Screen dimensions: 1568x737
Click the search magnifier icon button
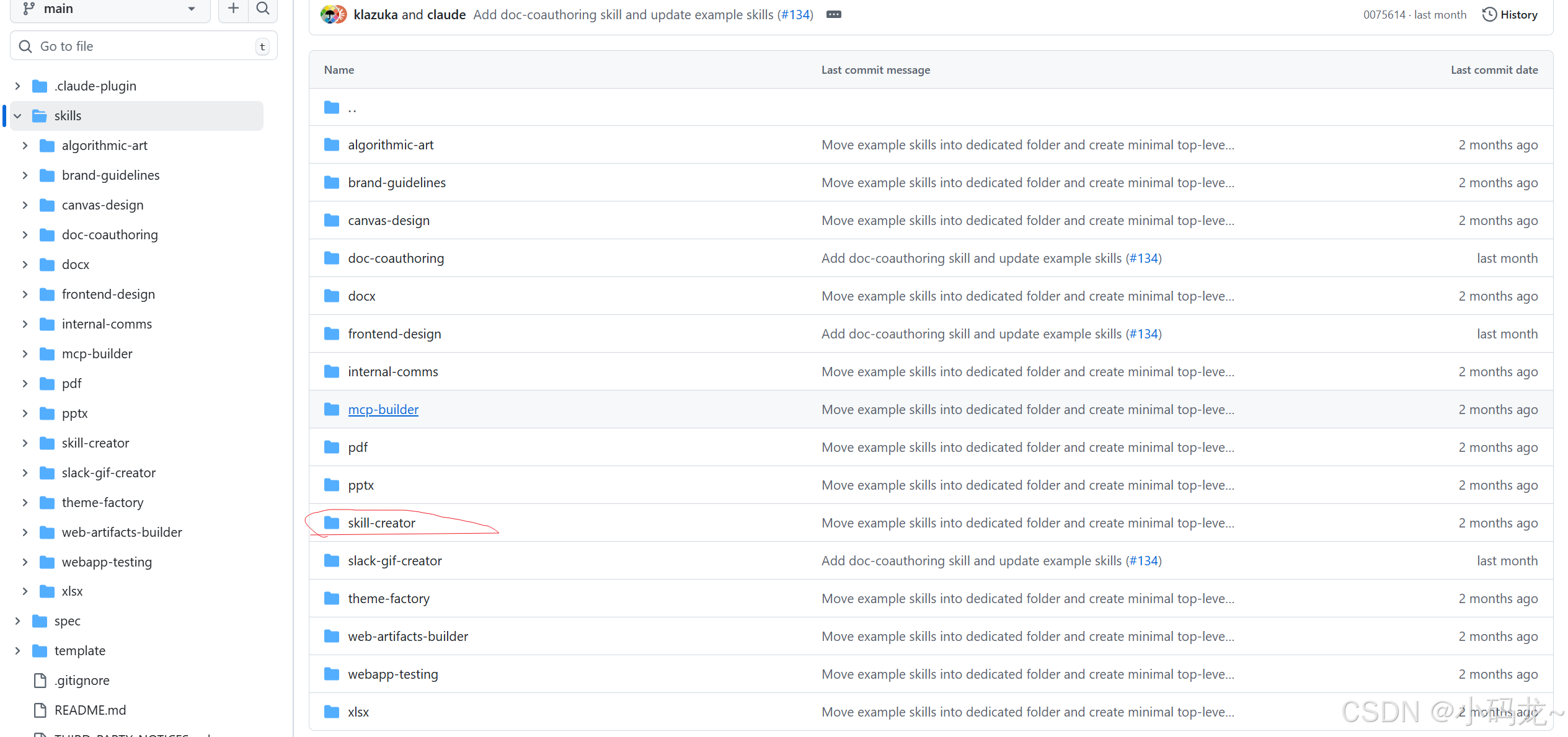pyautogui.click(x=263, y=9)
